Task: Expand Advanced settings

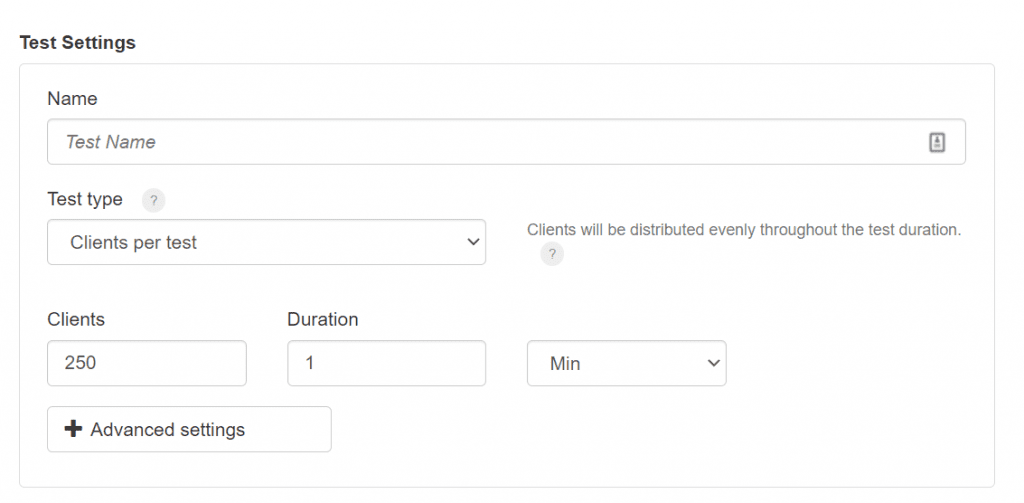Action: point(189,429)
